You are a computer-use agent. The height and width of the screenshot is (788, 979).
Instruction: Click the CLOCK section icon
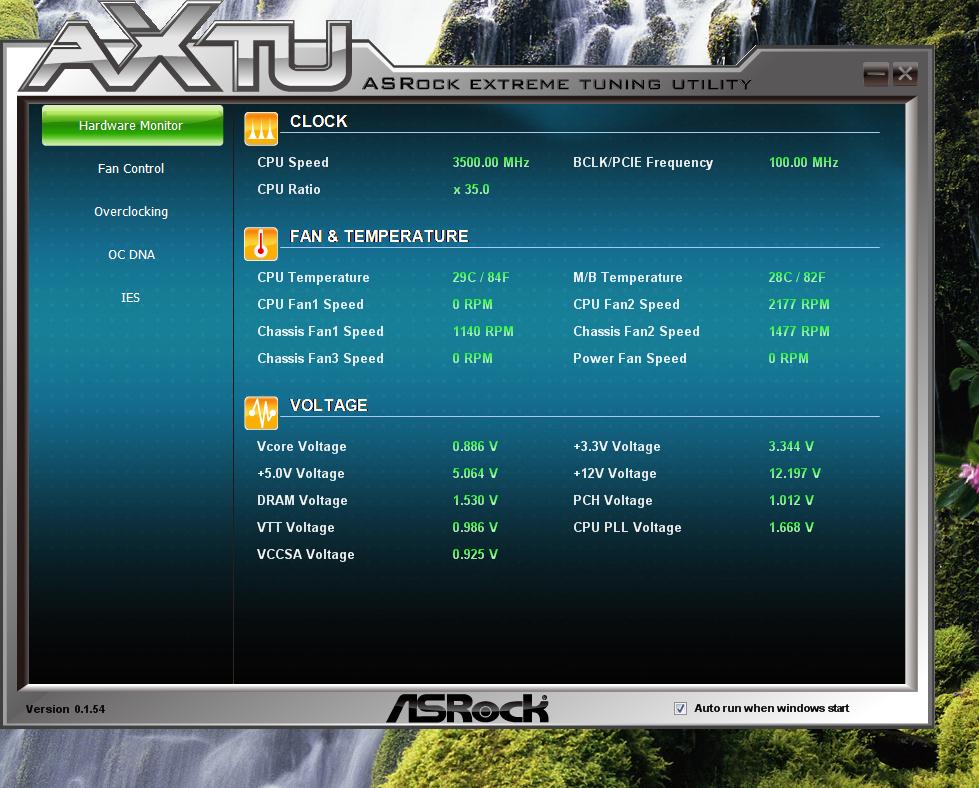[261, 129]
